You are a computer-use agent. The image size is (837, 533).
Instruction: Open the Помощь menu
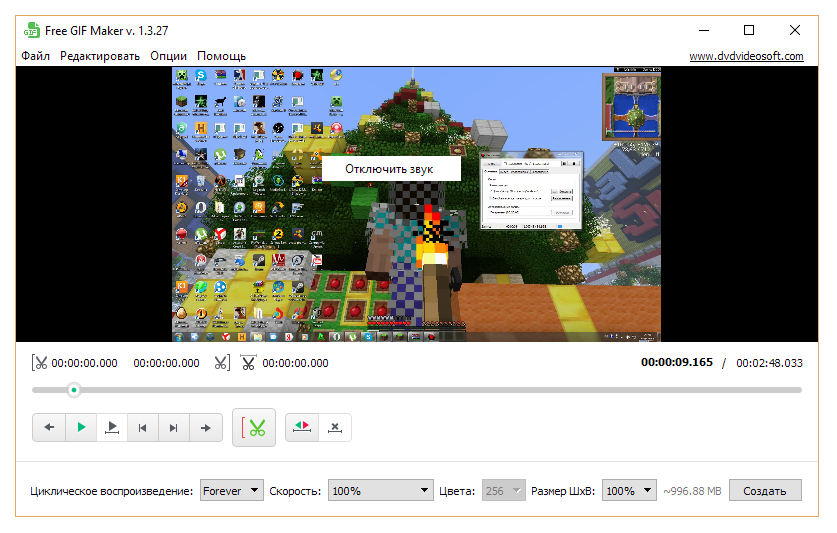[x=222, y=56]
